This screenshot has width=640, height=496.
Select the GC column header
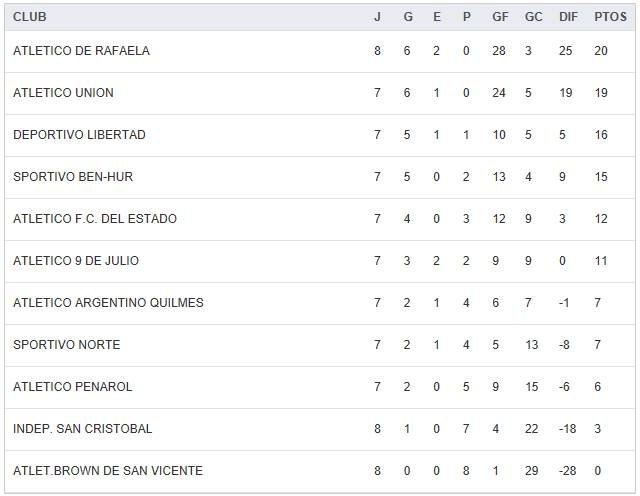click(x=534, y=17)
